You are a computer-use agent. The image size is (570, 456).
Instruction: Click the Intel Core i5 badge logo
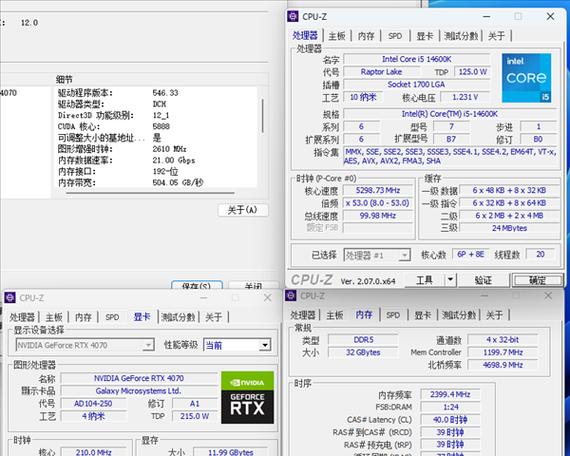point(526,78)
